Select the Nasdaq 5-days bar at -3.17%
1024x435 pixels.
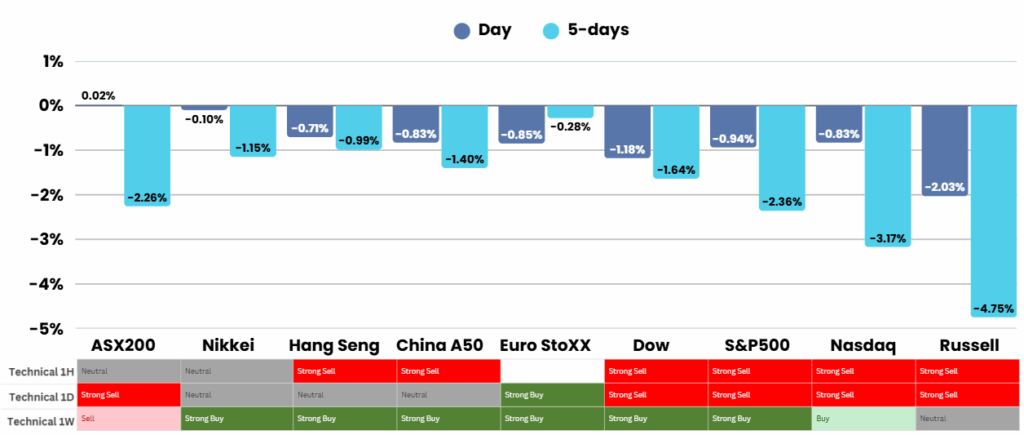pyautogui.click(x=887, y=176)
